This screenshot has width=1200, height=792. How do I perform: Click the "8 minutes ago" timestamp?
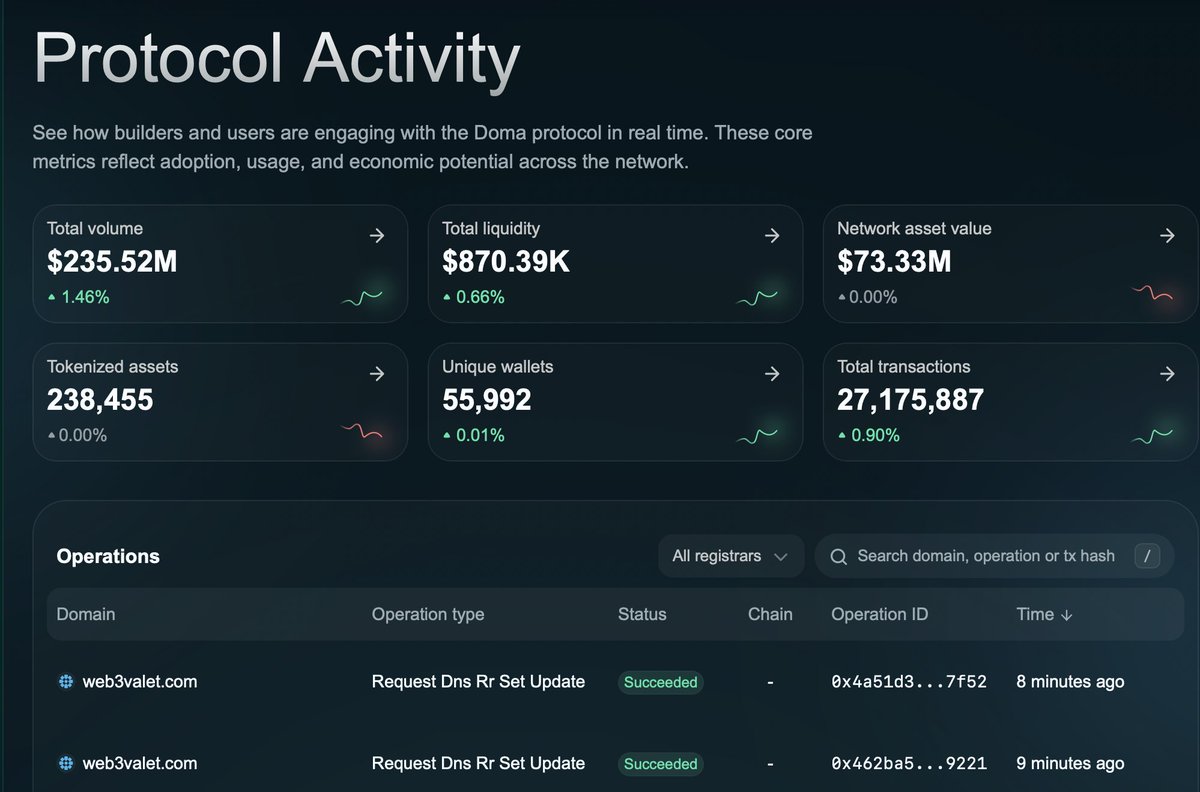(1070, 682)
